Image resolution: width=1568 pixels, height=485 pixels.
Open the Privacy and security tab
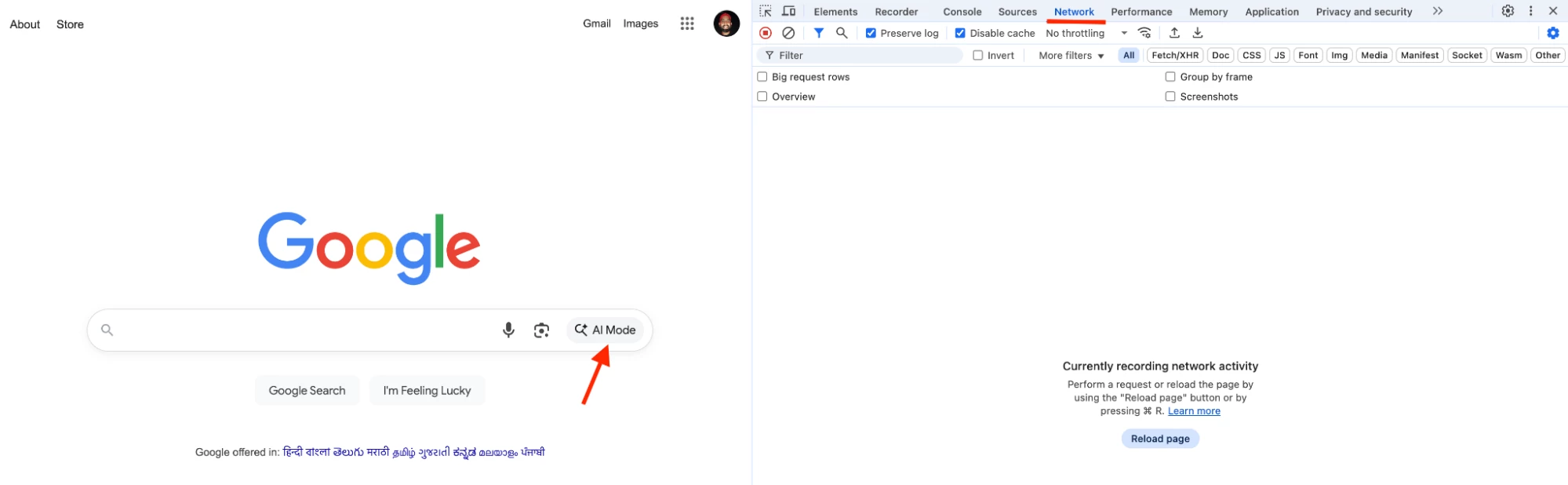click(1364, 12)
